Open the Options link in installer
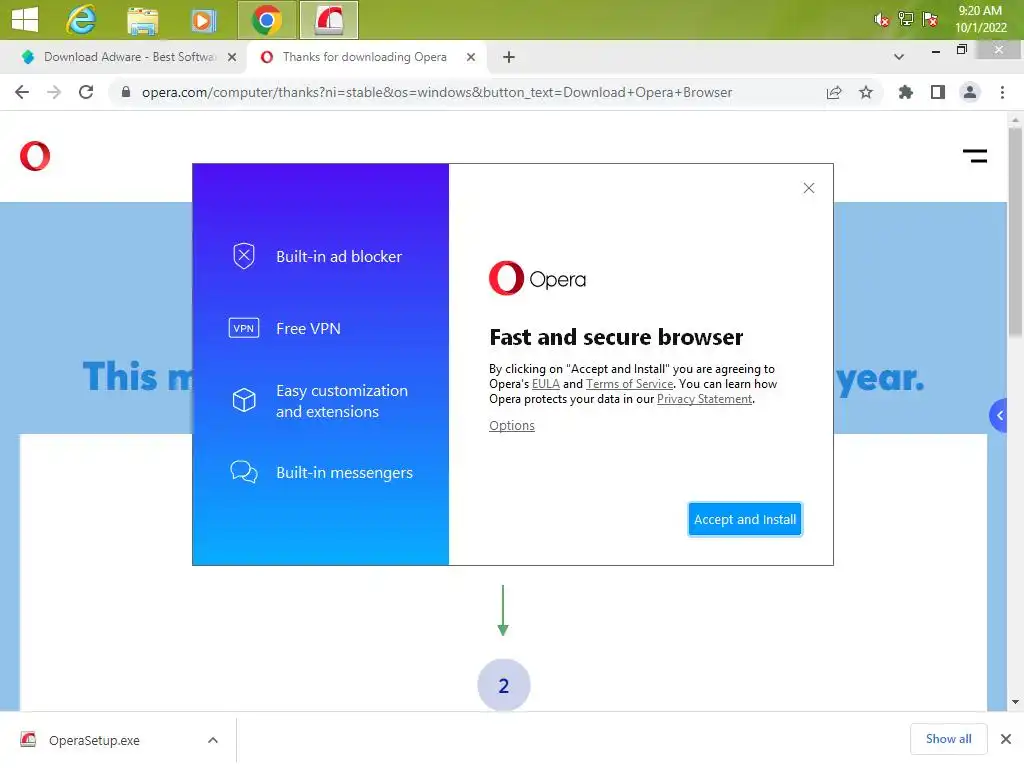 (x=511, y=425)
